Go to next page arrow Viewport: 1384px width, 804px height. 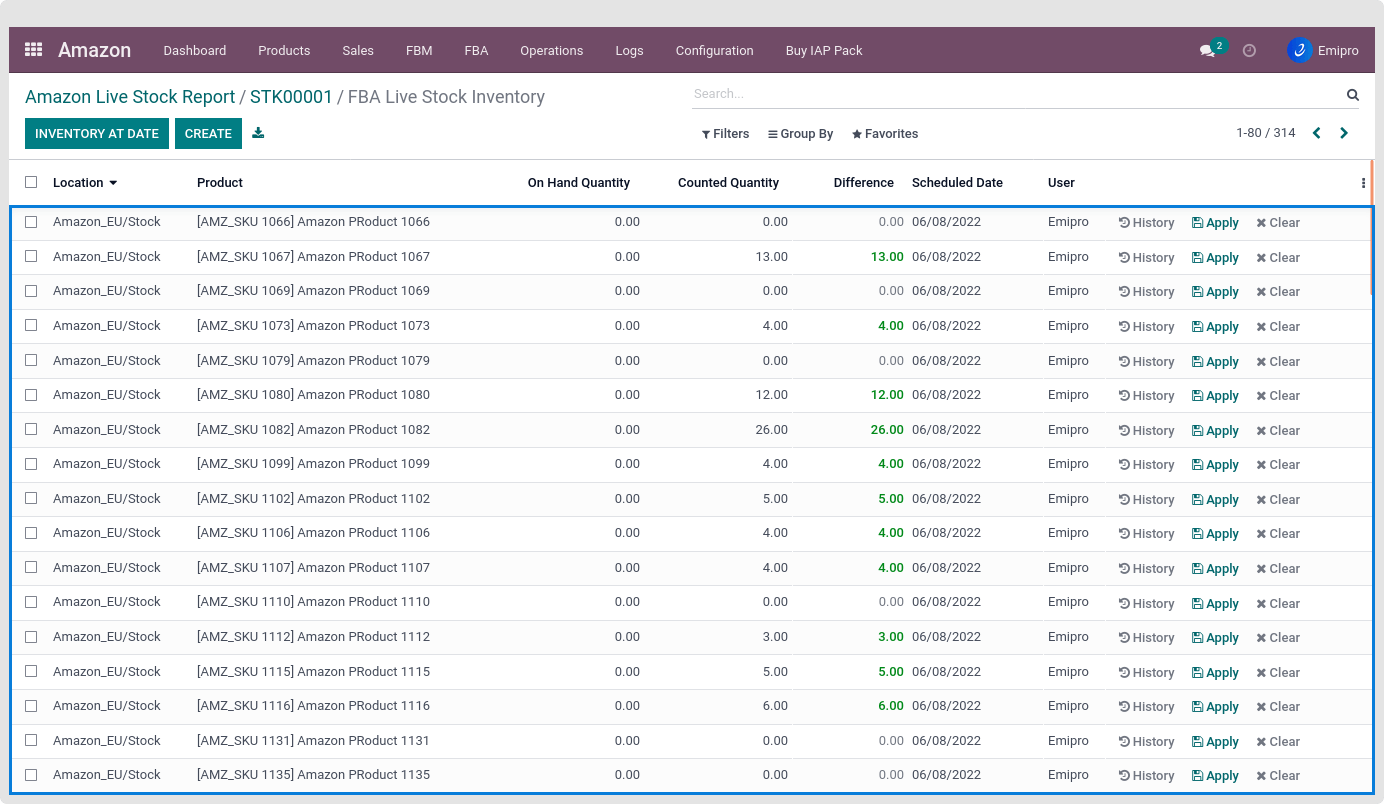pos(1344,133)
